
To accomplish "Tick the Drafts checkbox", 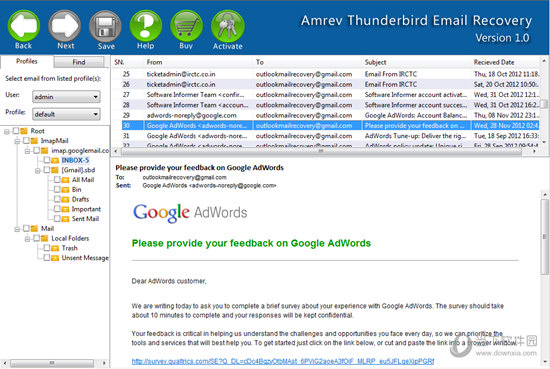I will tap(57, 199).
